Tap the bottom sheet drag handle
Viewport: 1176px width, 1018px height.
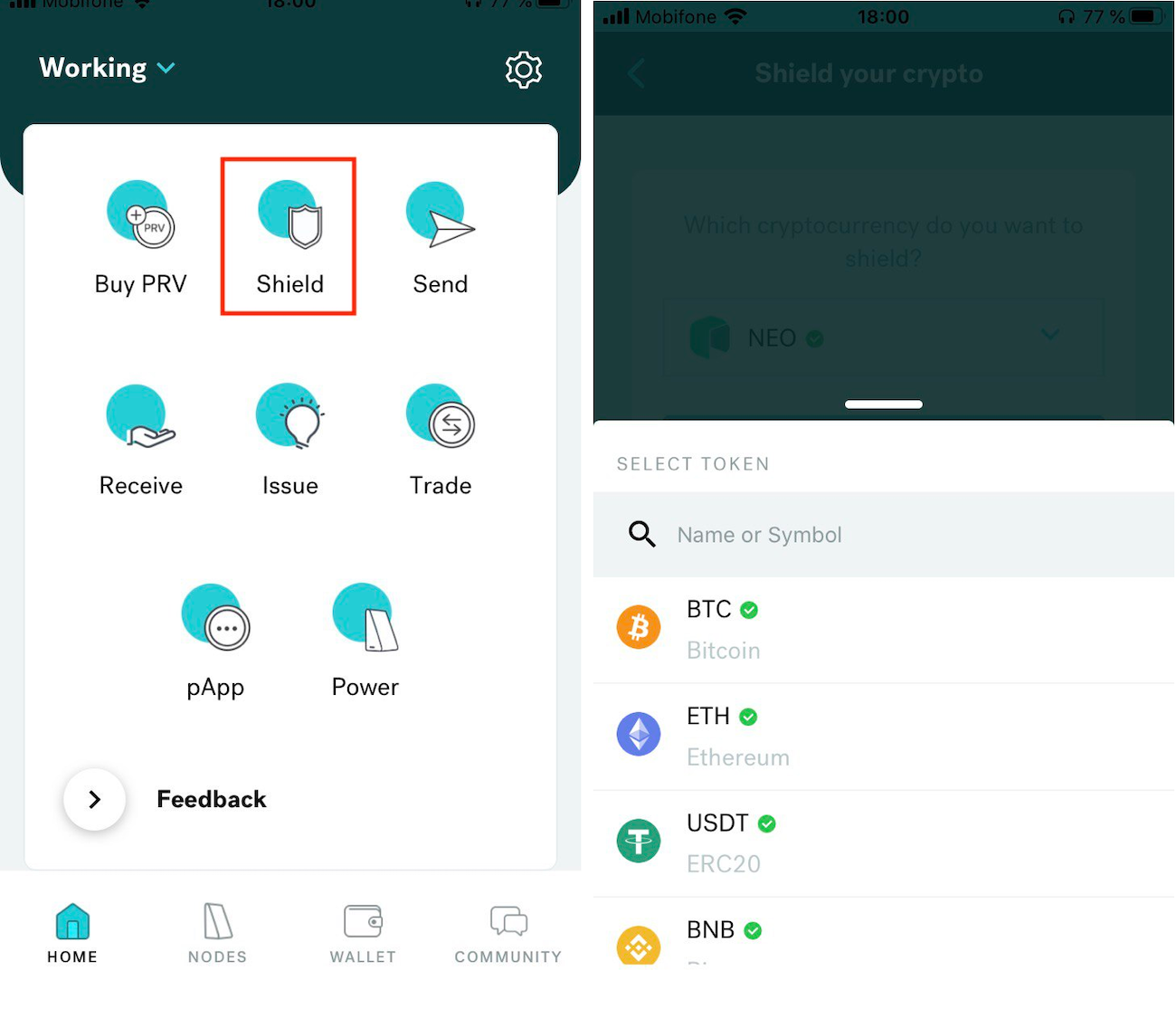884,404
